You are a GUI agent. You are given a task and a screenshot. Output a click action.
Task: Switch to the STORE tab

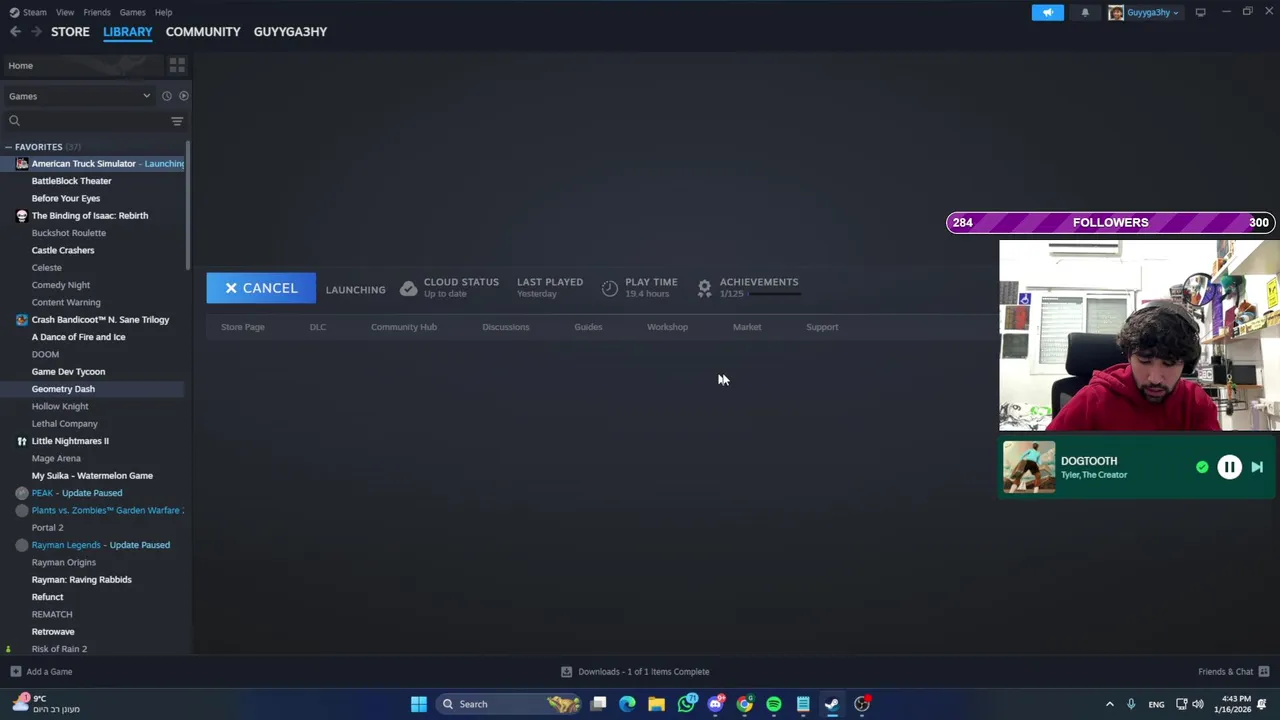(x=70, y=32)
